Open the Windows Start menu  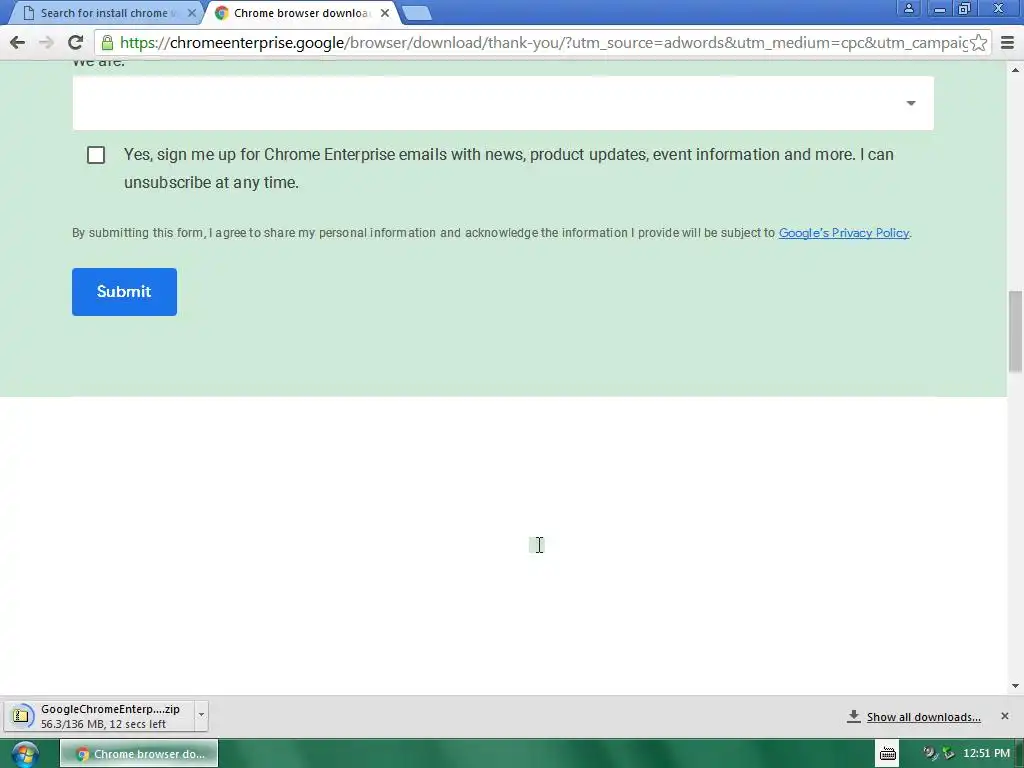pos(25,754)
